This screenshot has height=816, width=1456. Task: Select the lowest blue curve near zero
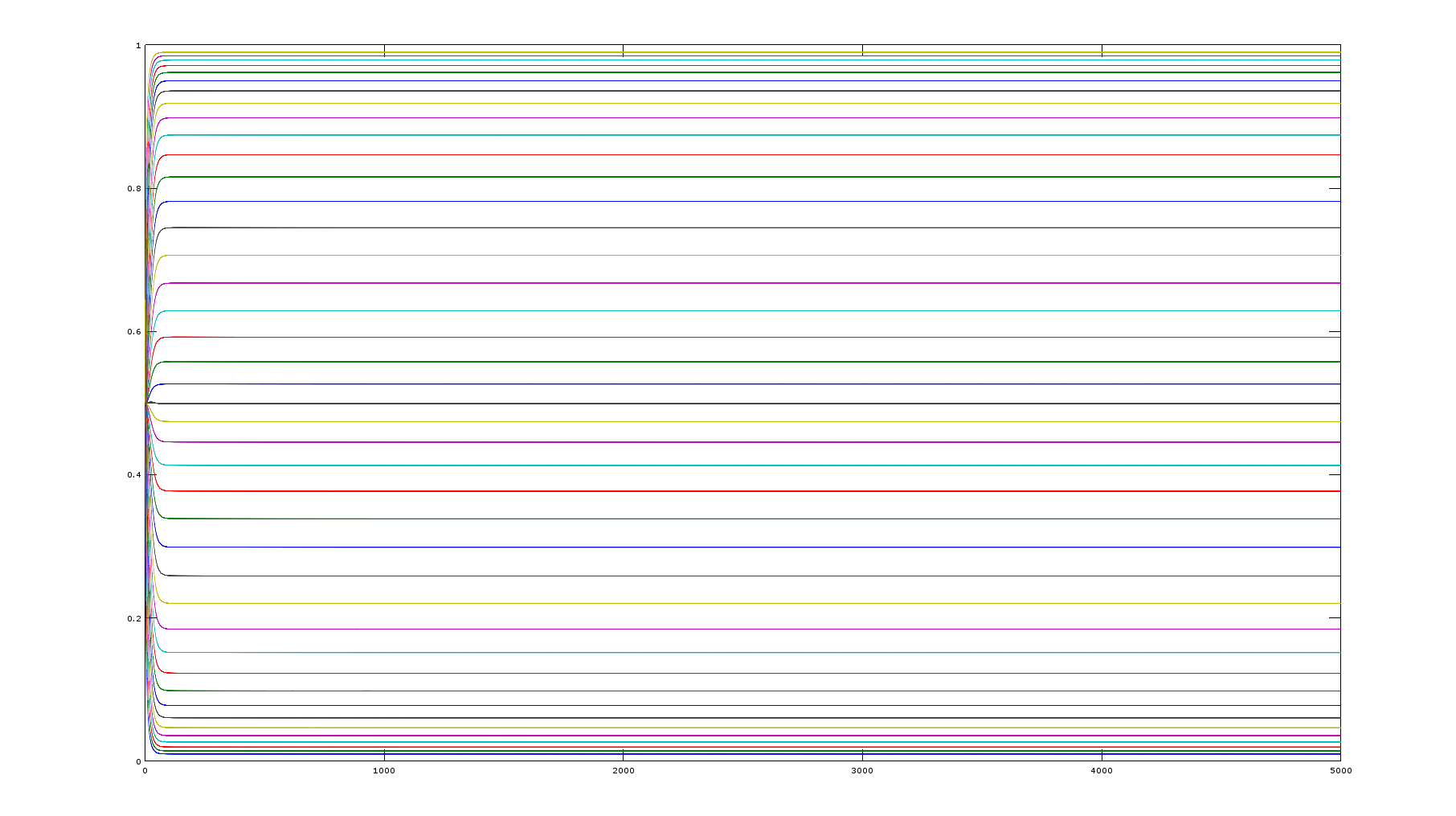tap(723, 754)
